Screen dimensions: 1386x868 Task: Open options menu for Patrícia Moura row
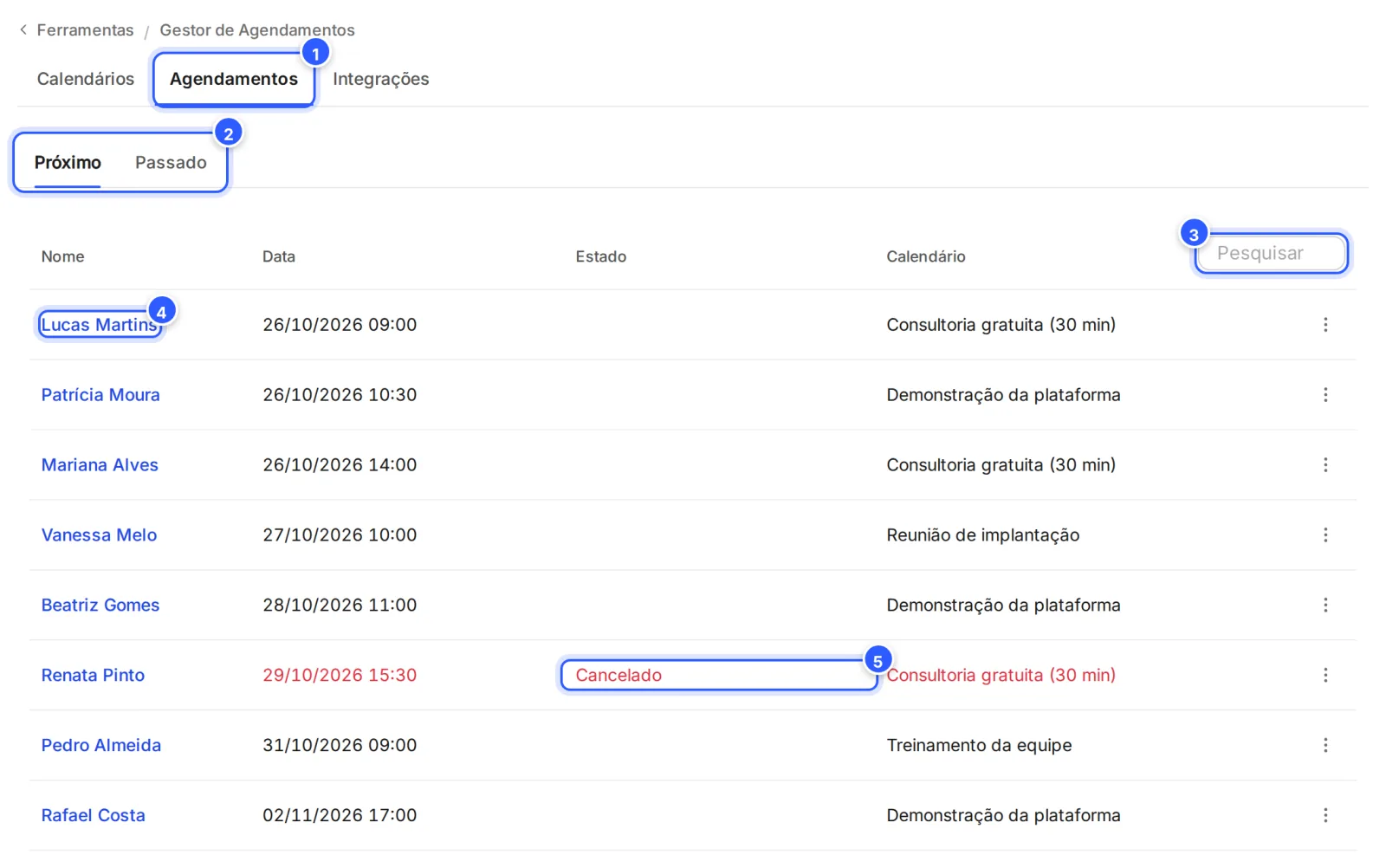pyautogui.click(x=1325, y=395)
